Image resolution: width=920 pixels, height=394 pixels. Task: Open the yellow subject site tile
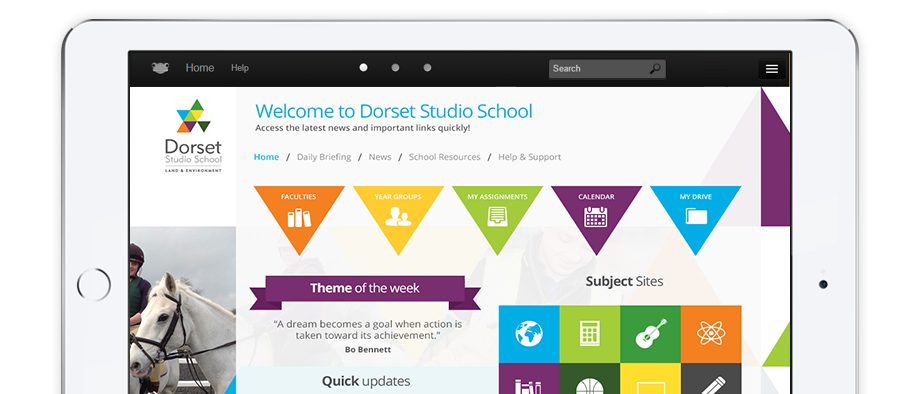pos(651,379)
